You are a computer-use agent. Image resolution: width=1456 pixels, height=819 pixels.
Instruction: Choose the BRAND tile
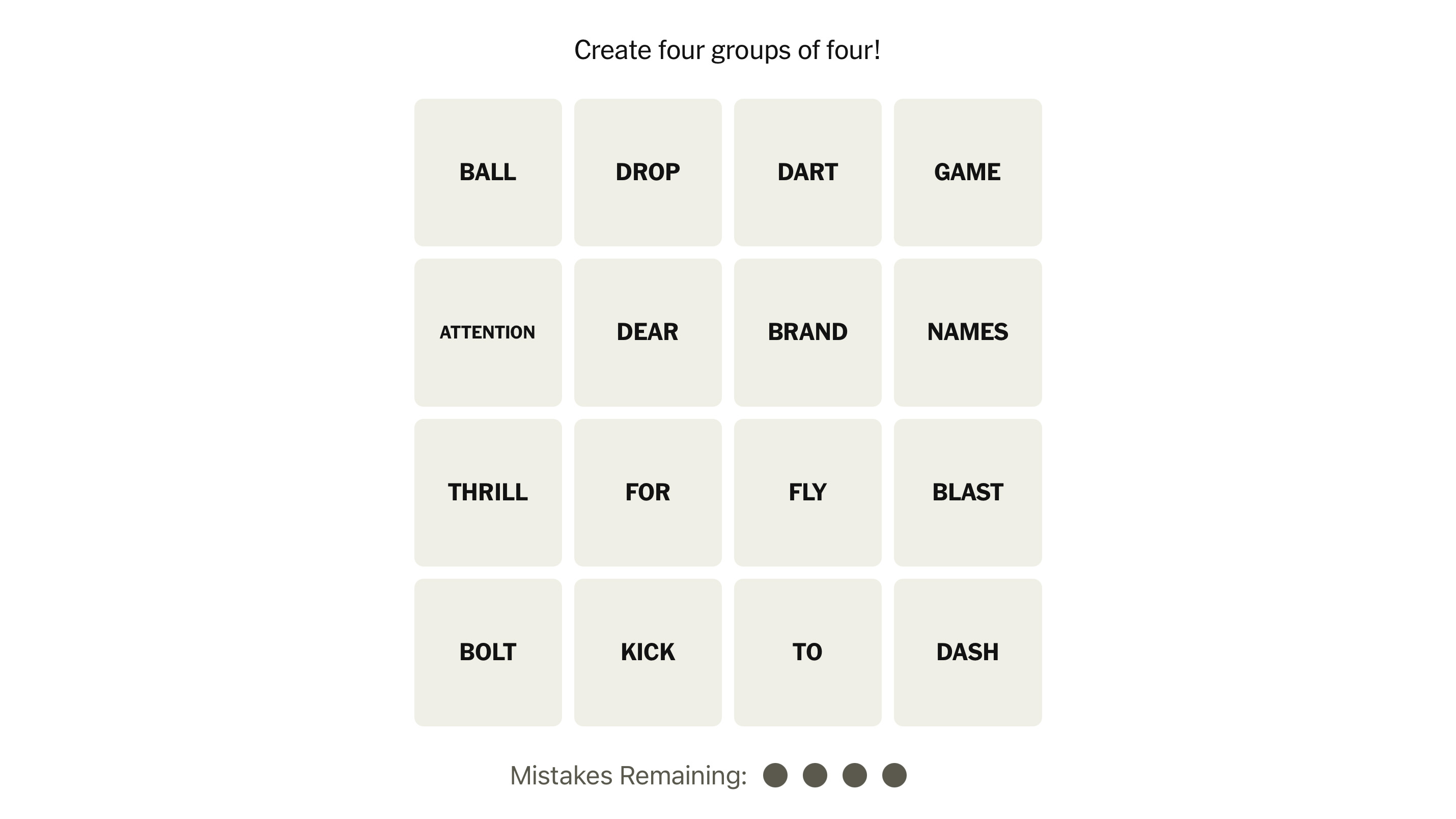tap(807, 332)
